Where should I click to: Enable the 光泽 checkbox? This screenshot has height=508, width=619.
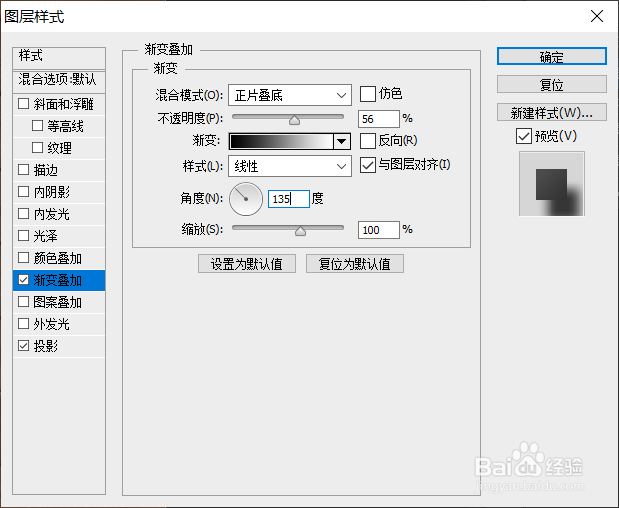(x=24, y=236)
